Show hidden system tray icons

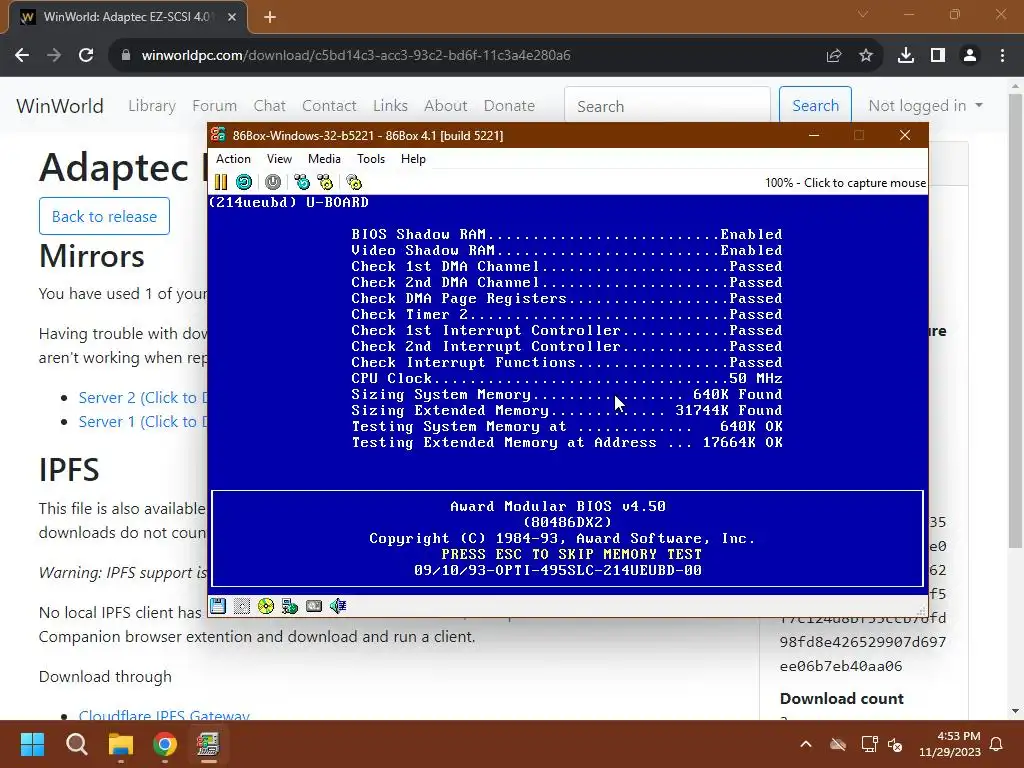(806, 744)
